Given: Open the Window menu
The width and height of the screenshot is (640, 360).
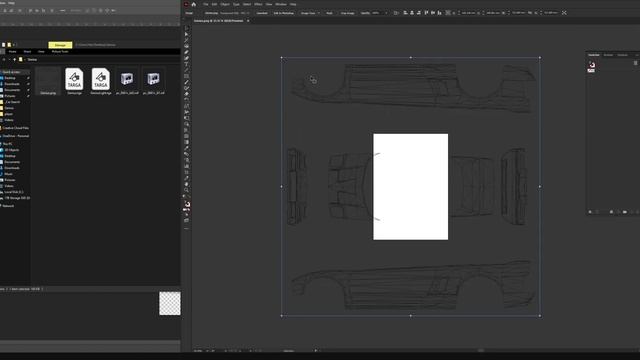Looking at the screenshot, I should point(281,4).
